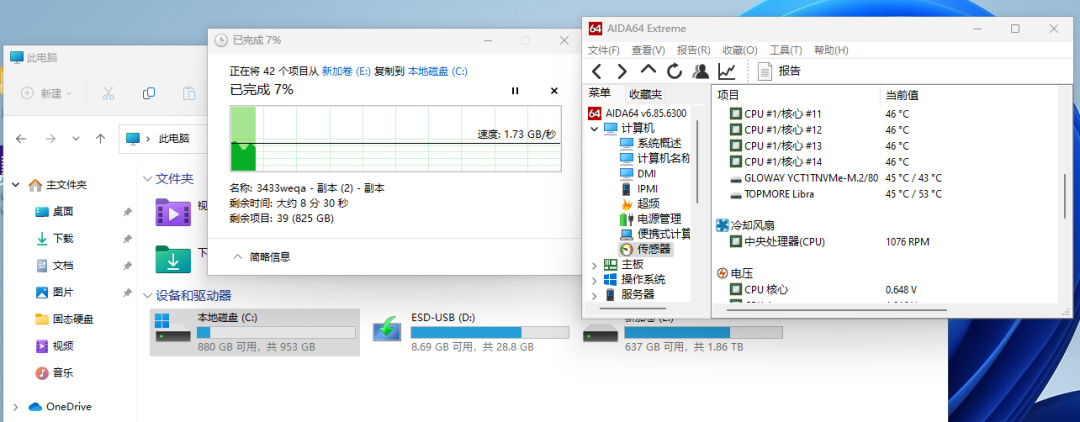Select 电源管理 in the AIDA64 tree
This screenshot has height=422, width=1080.
click(x=651, y=219)
